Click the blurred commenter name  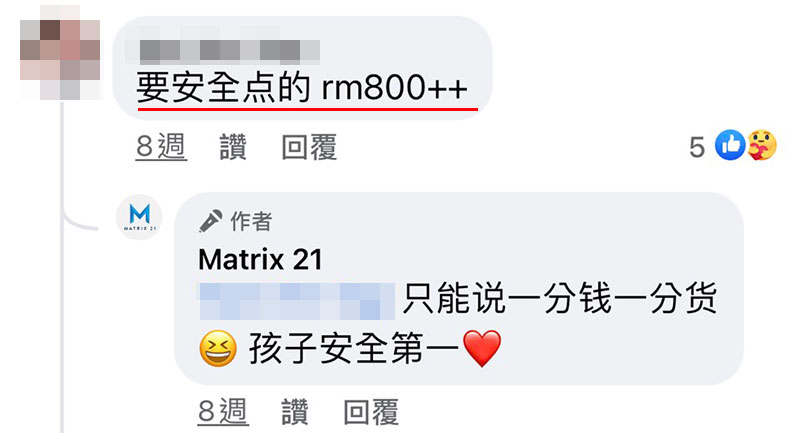pyautogui.click(x=230, y=52)
